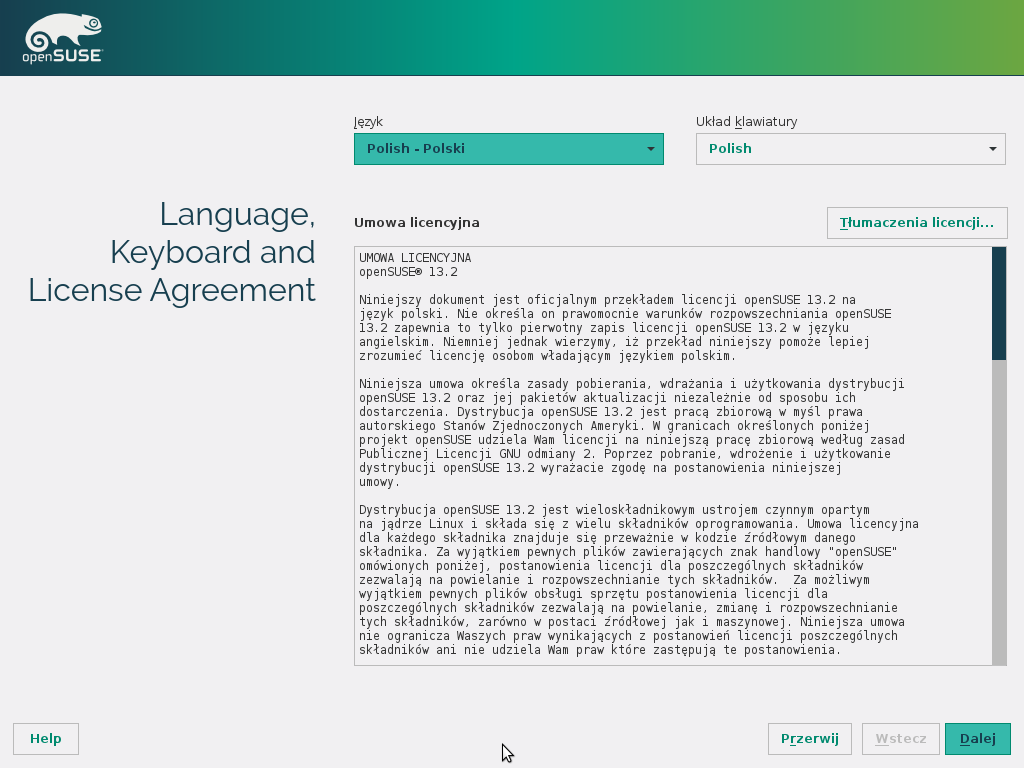
Task: Click the license scrollbar track below thumb
Action: [x=998, y=510]
